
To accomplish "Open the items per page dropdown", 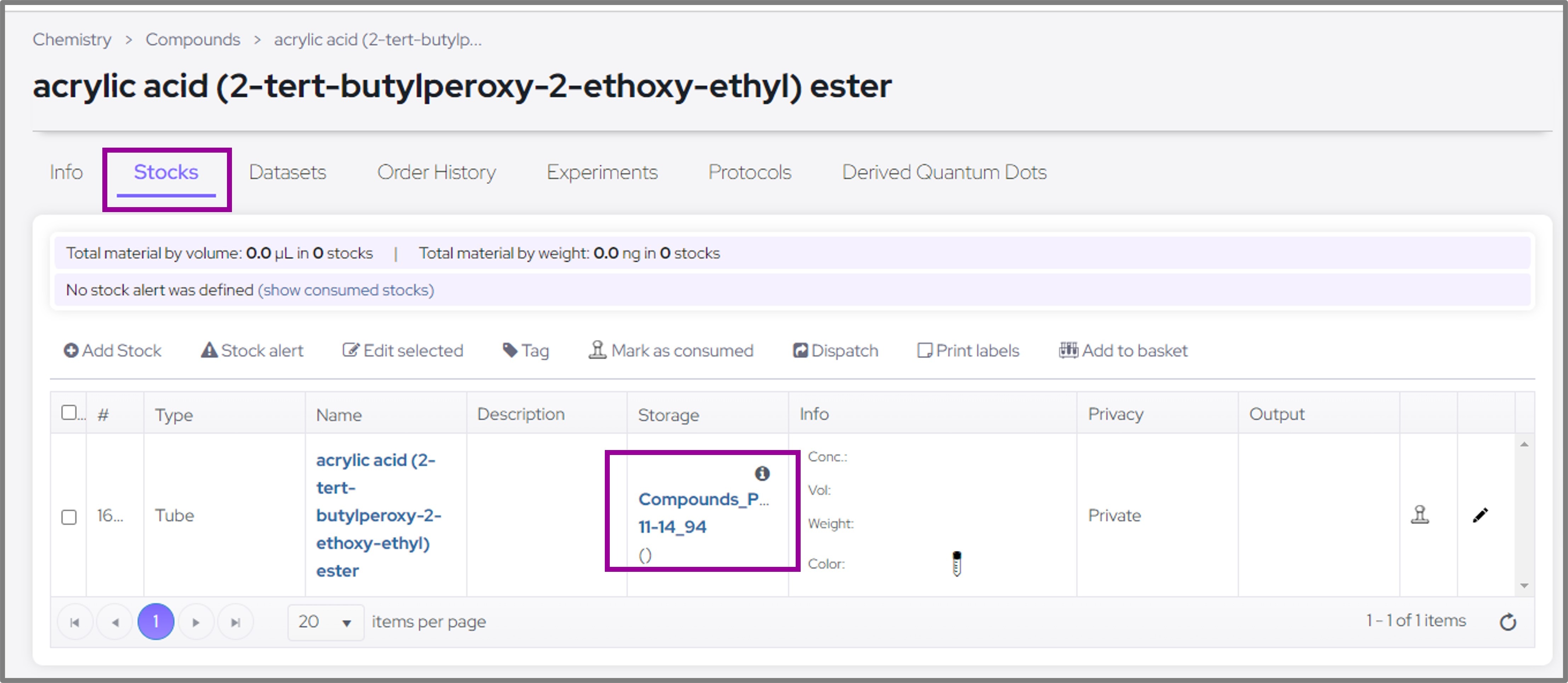I will (326, 622).
